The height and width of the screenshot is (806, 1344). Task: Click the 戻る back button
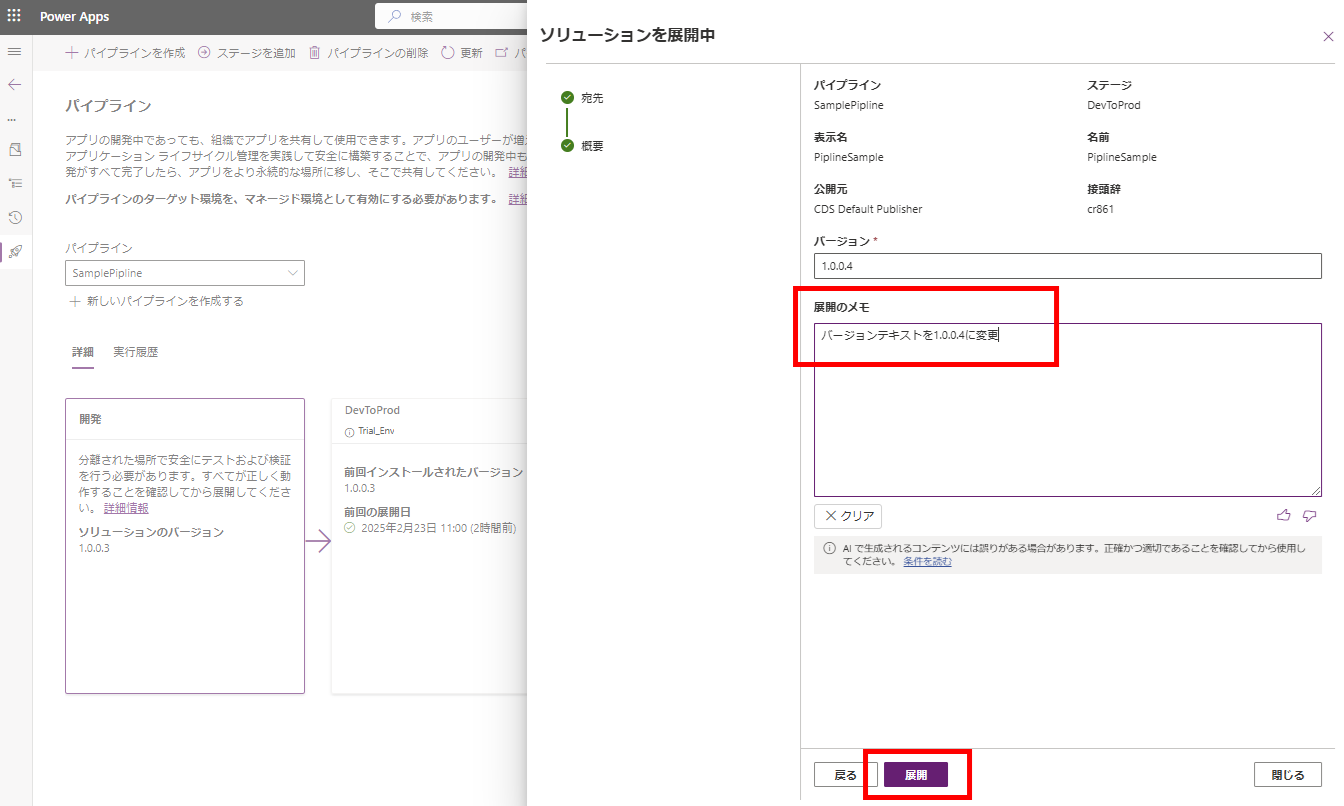[x=845, y=775]
